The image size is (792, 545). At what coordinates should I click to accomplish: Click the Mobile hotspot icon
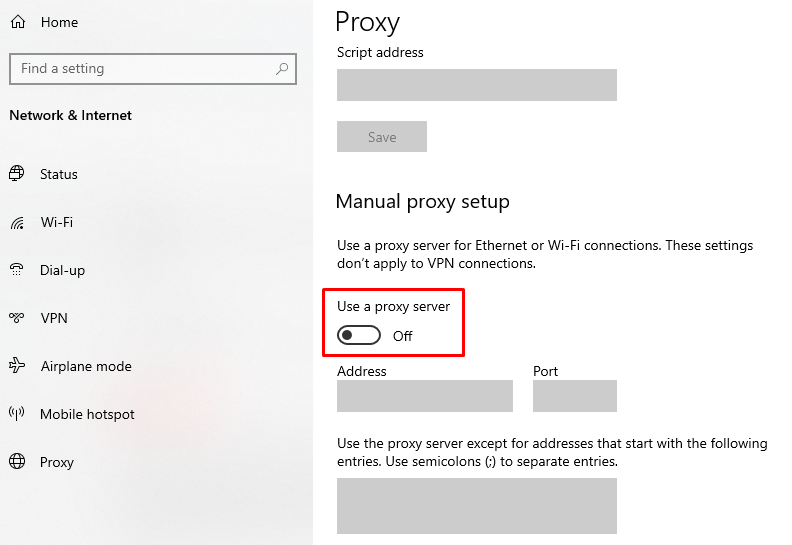coord(17,414)
